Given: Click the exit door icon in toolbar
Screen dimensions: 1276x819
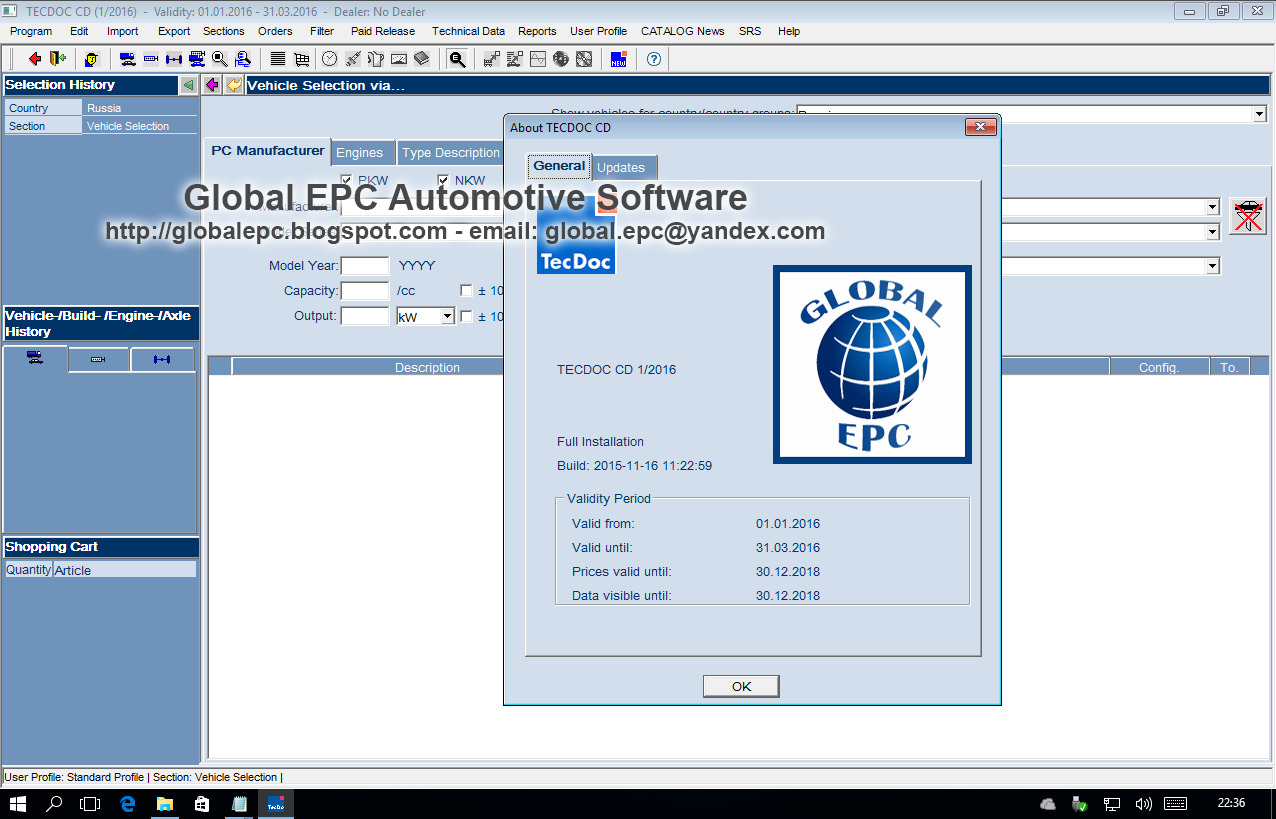Looking at the screenshot, I should point(57,59).
